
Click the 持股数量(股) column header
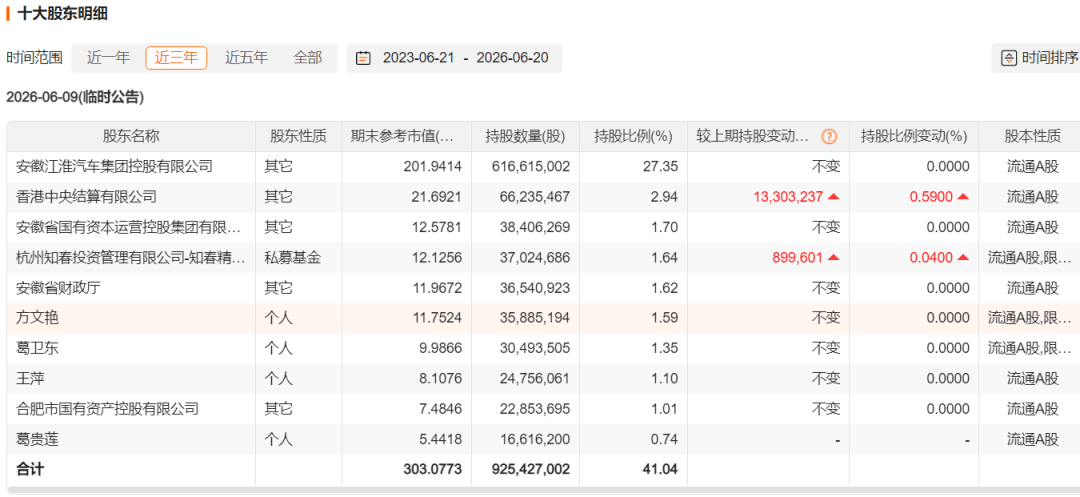(525, 136)
